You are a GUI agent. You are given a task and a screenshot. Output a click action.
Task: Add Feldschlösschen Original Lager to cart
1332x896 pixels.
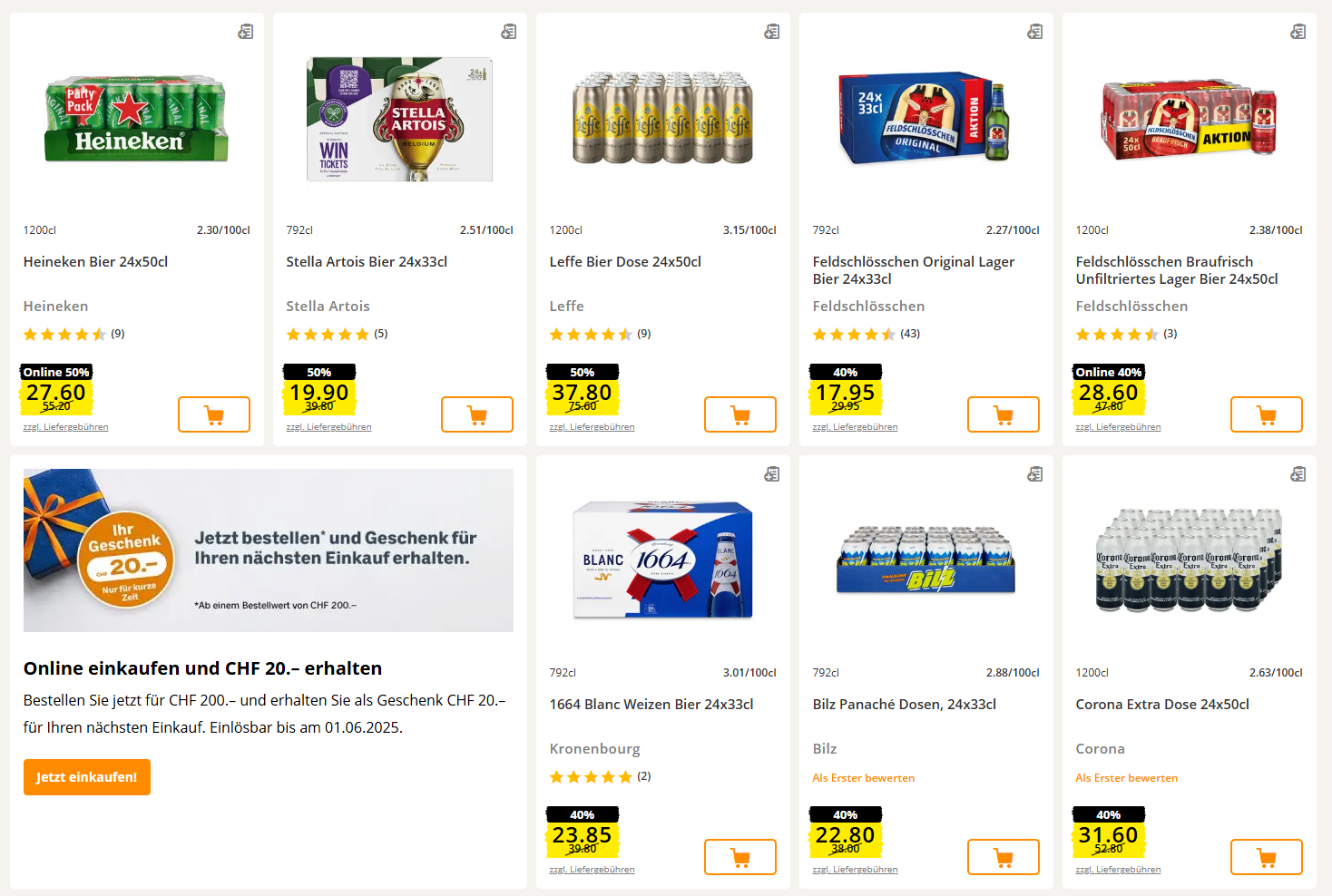click(x=1004, y=414)
